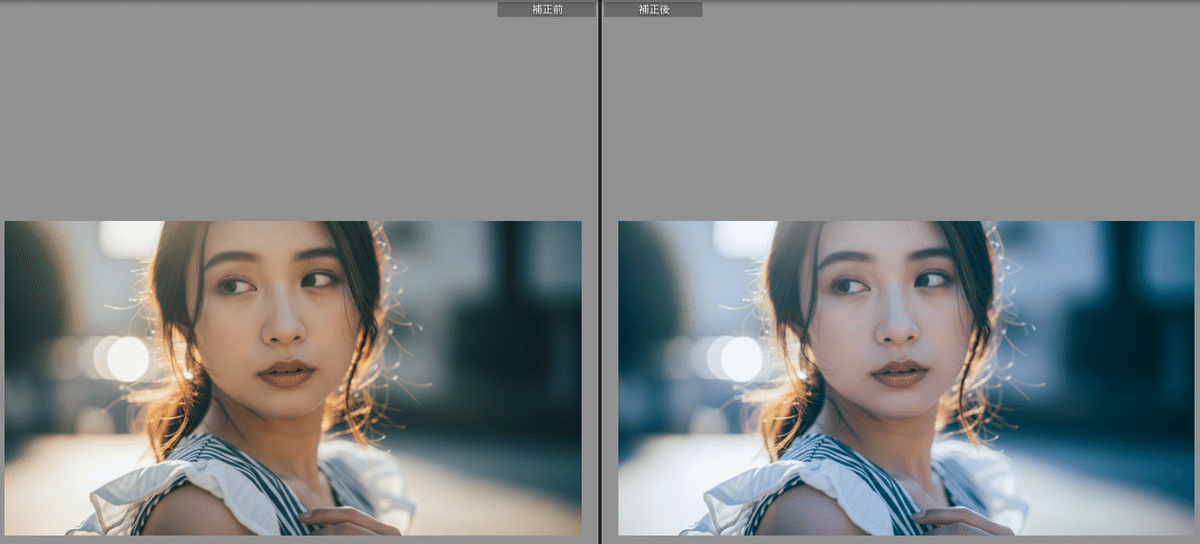Click the bright bokeh light in after photo

pyautogui.click(x=741, y=359)
